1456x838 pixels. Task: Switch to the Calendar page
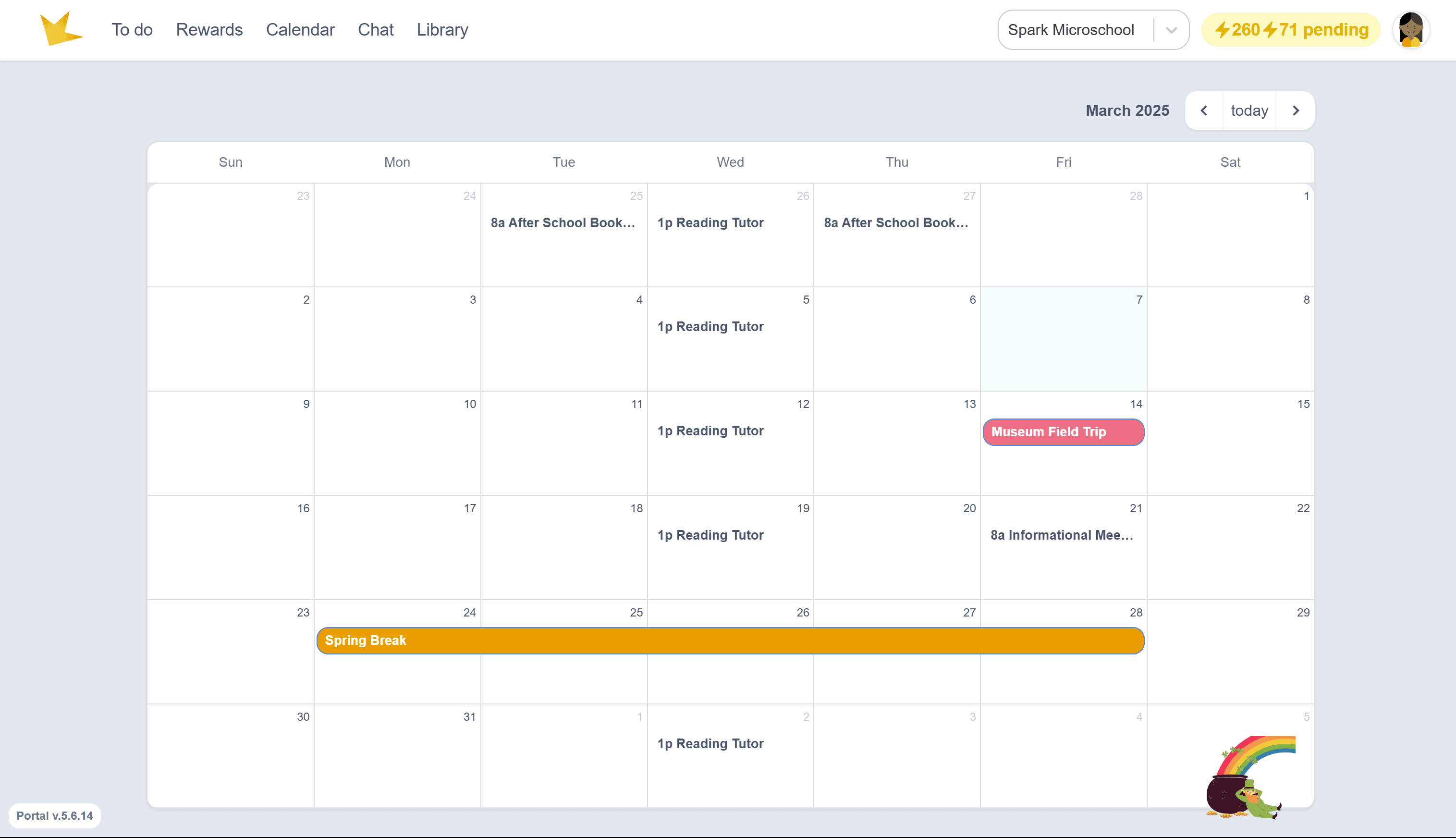pos(300,30)
